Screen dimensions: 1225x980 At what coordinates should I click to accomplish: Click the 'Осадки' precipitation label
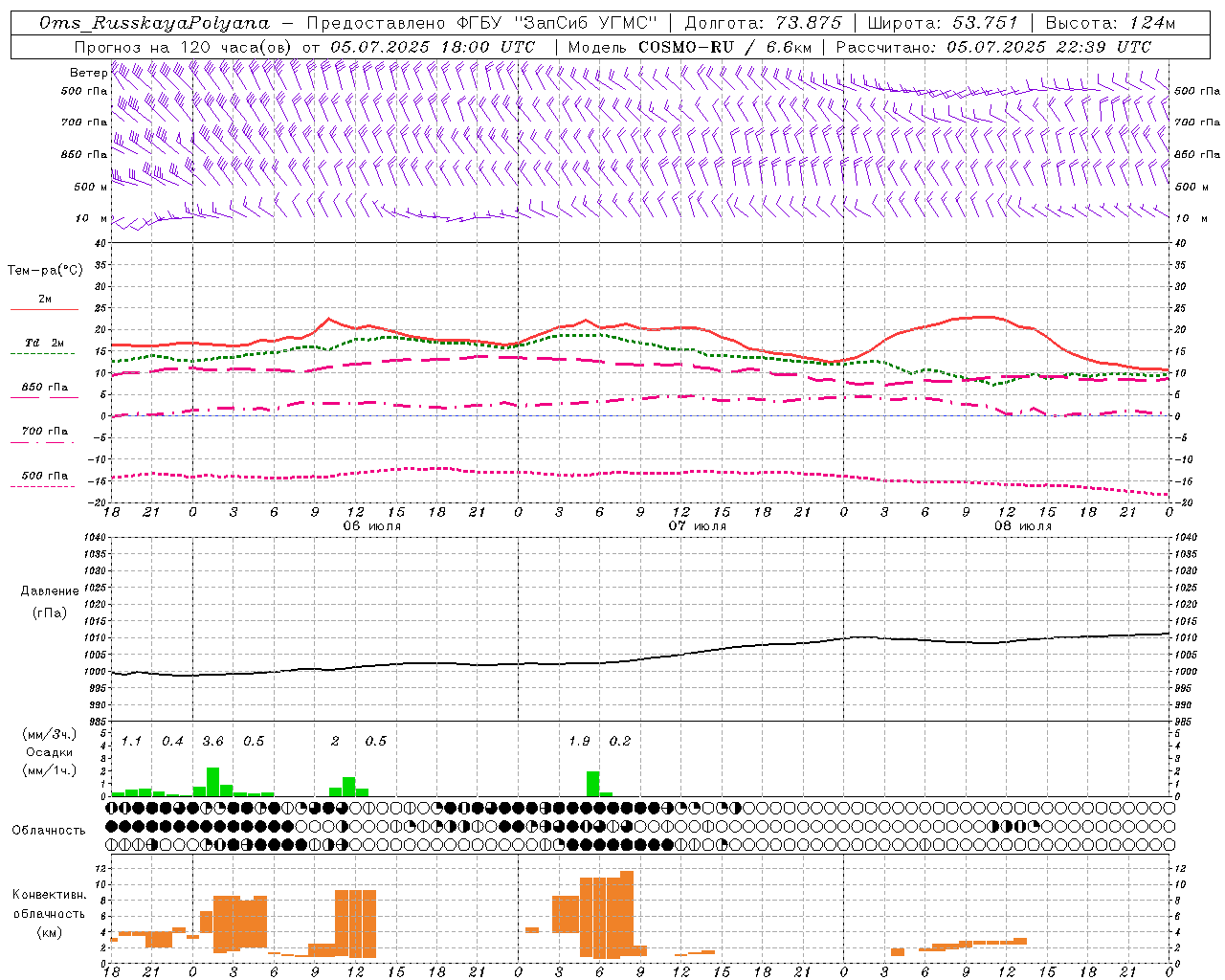[49, 752]
